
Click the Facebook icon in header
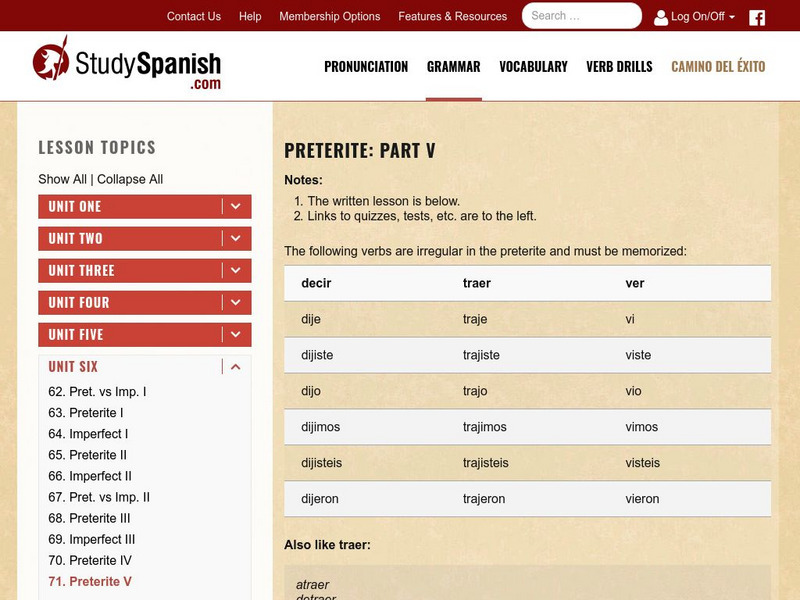(x=757, y=17)
